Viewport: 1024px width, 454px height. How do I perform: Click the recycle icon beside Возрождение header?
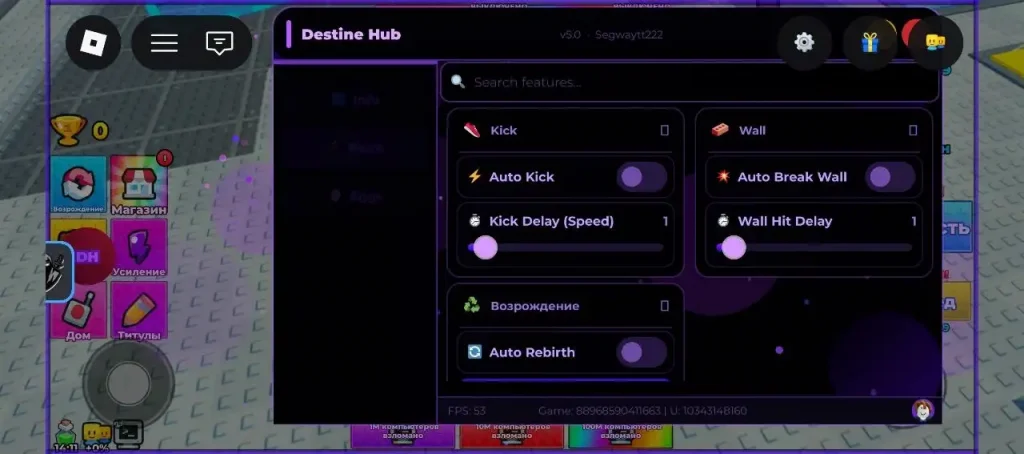(472, 305)
